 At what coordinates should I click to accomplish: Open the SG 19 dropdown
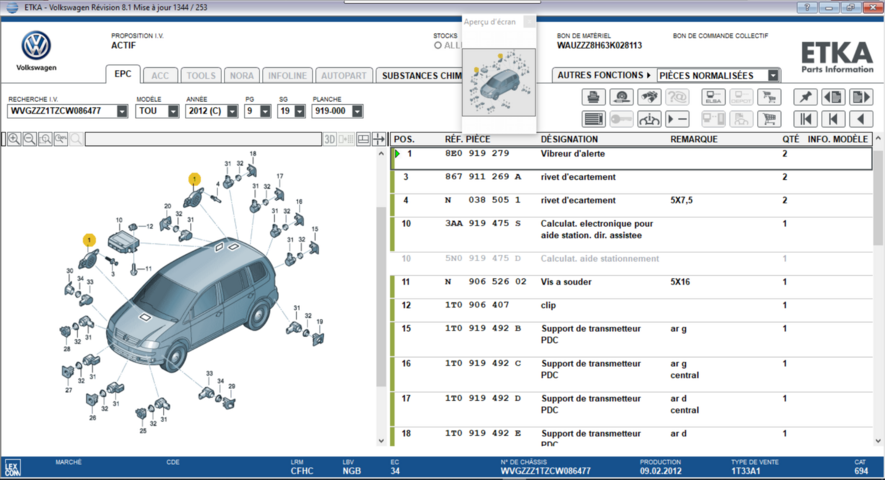tap(300, 111)
